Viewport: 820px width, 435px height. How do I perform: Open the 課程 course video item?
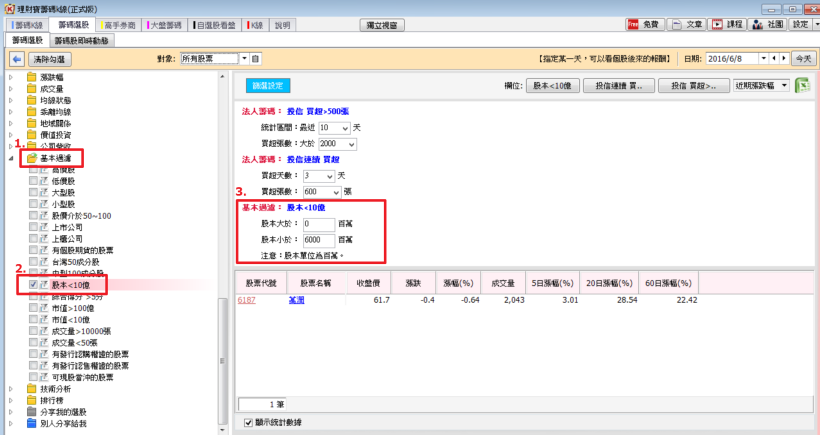tap(728, 24)
